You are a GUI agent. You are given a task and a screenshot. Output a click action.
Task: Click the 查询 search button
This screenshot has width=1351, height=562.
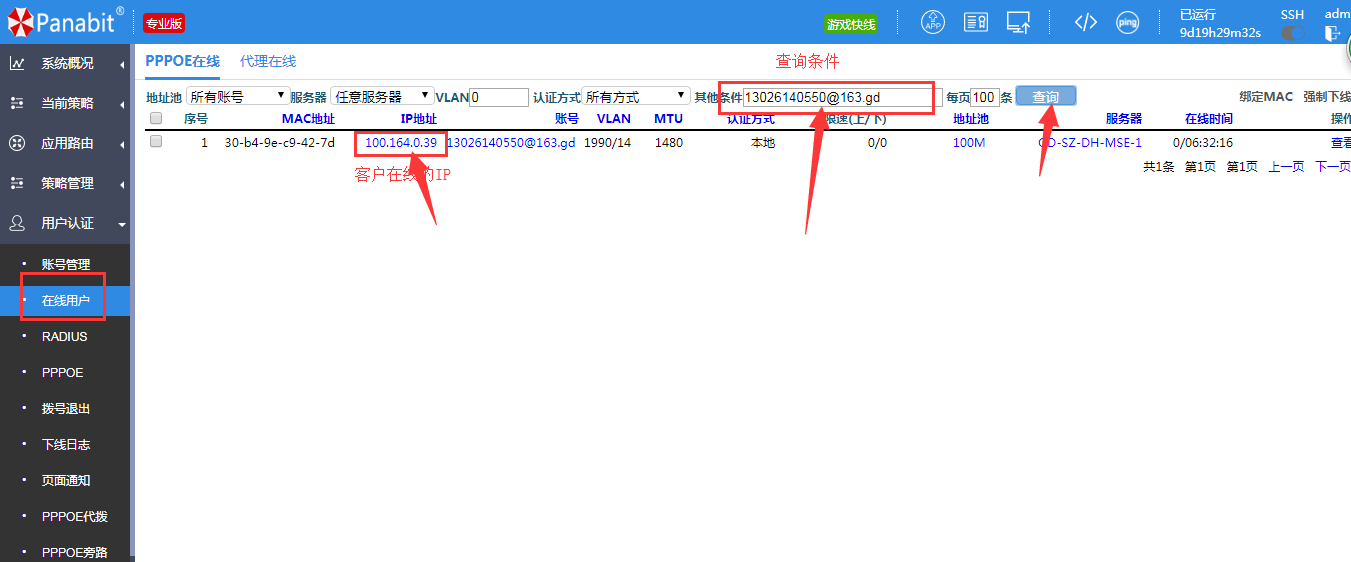click(1045, 97)
